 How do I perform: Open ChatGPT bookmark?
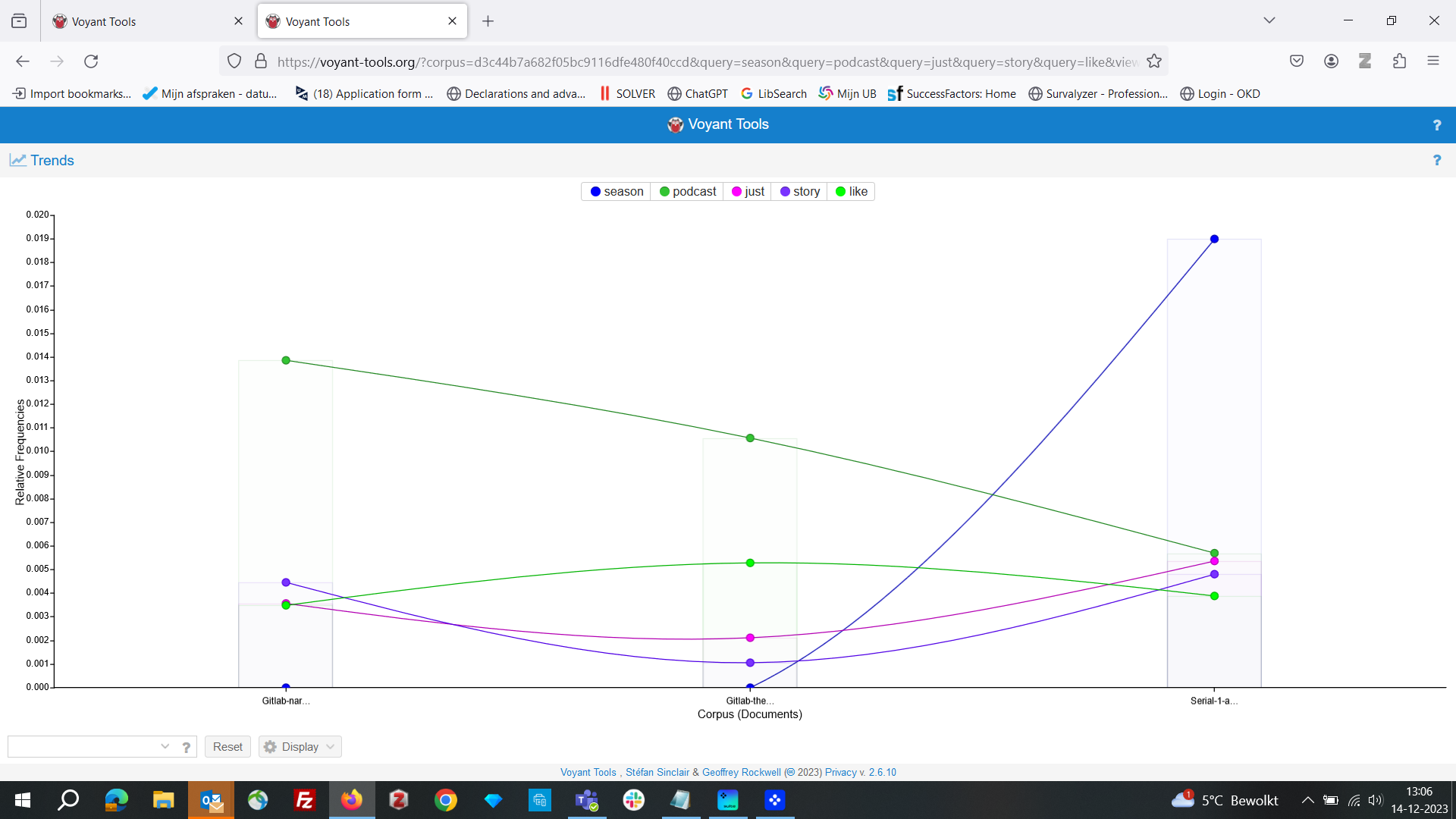(698, 94)
